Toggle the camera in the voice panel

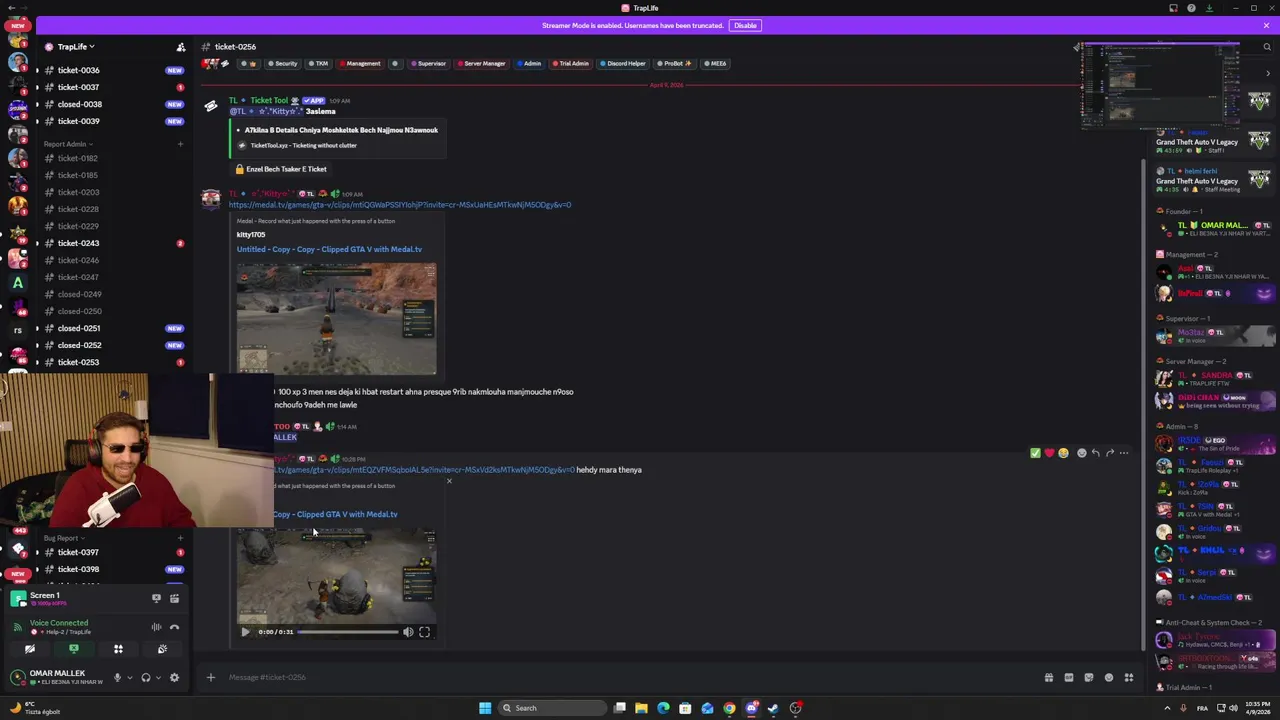tap(30, 649)
